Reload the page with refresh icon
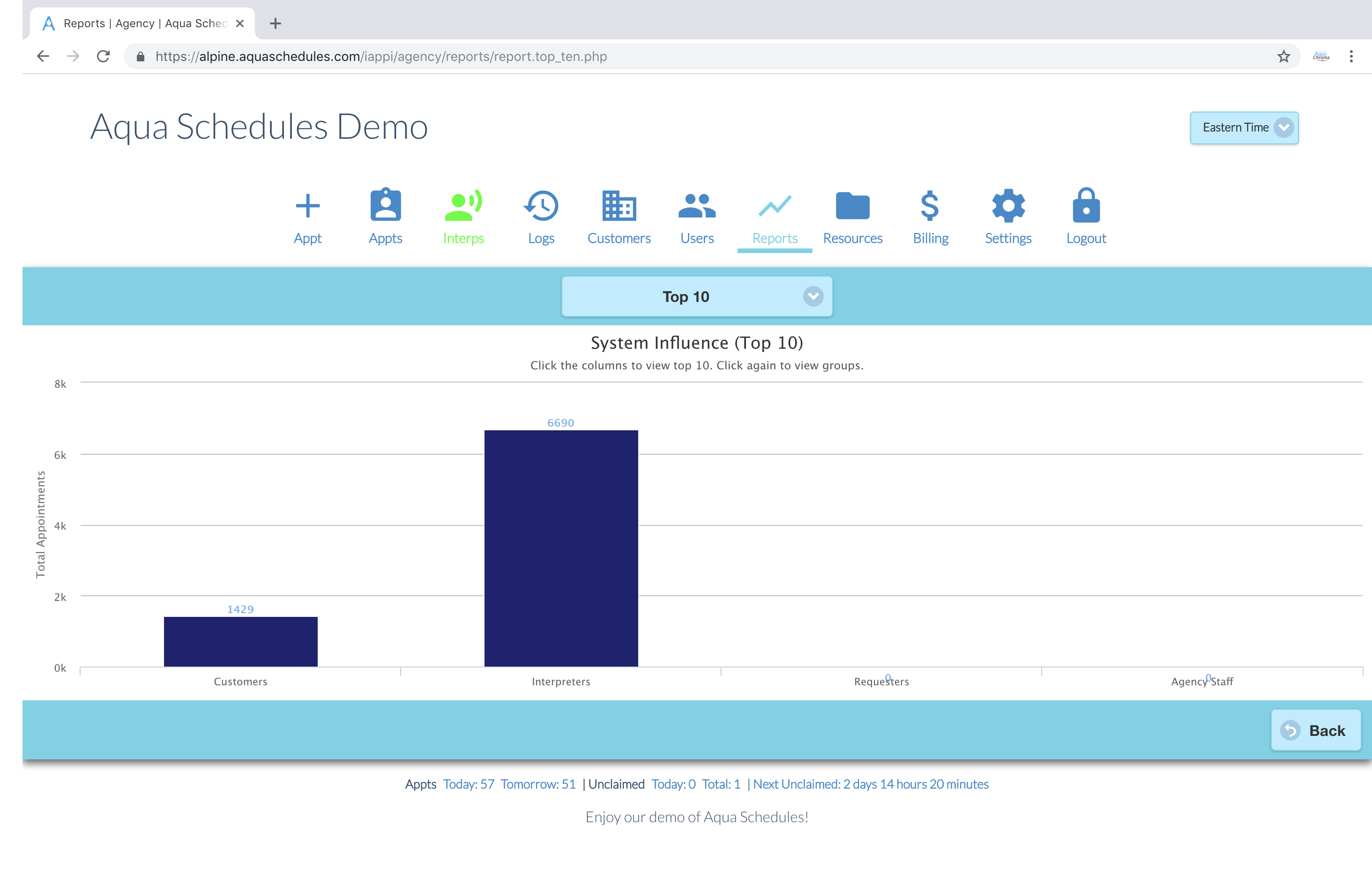Image resolution: width=1372 pixels, height=870 pixels. coord(103,56)
